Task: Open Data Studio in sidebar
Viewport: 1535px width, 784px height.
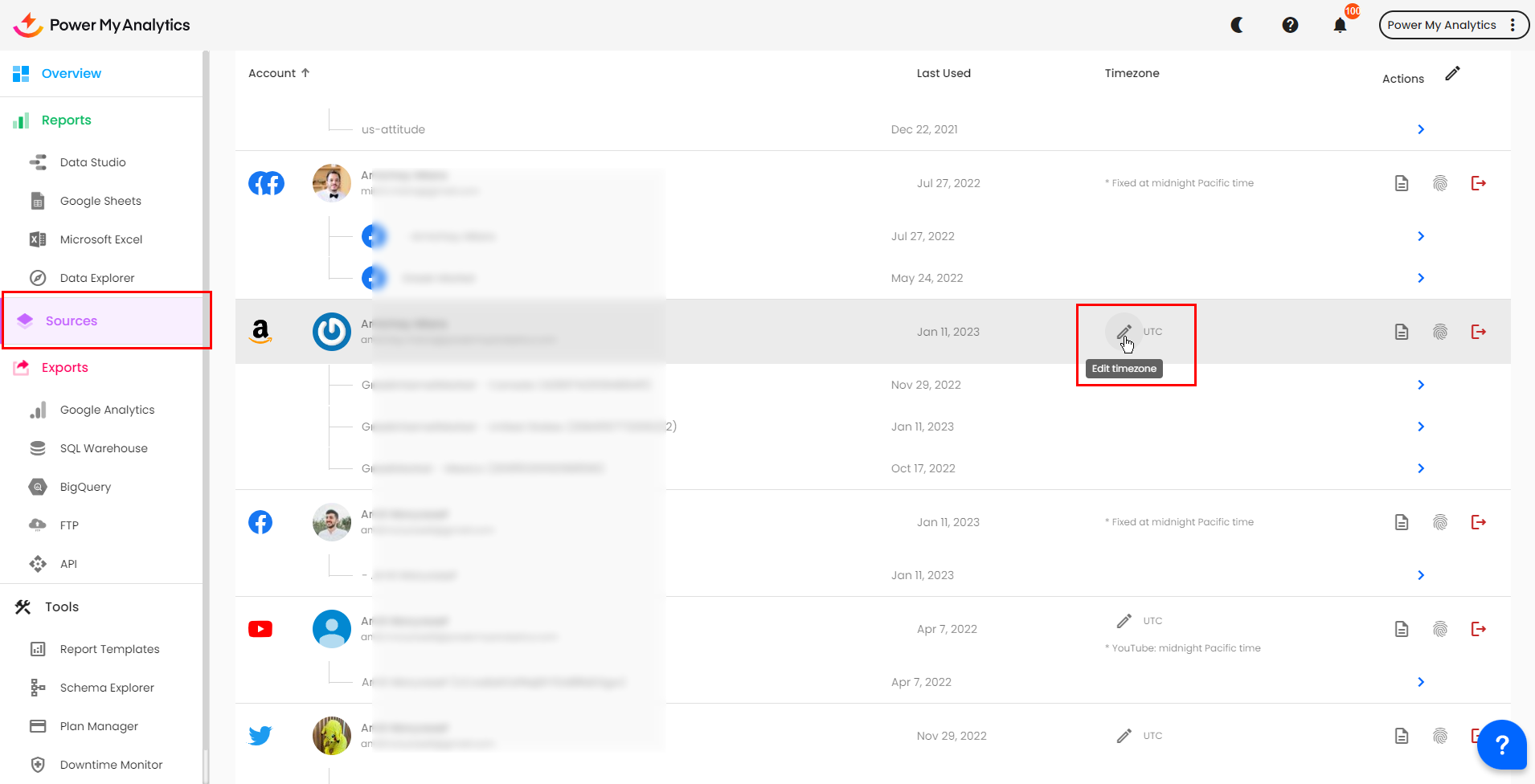Action: click(x=92, y=162)
